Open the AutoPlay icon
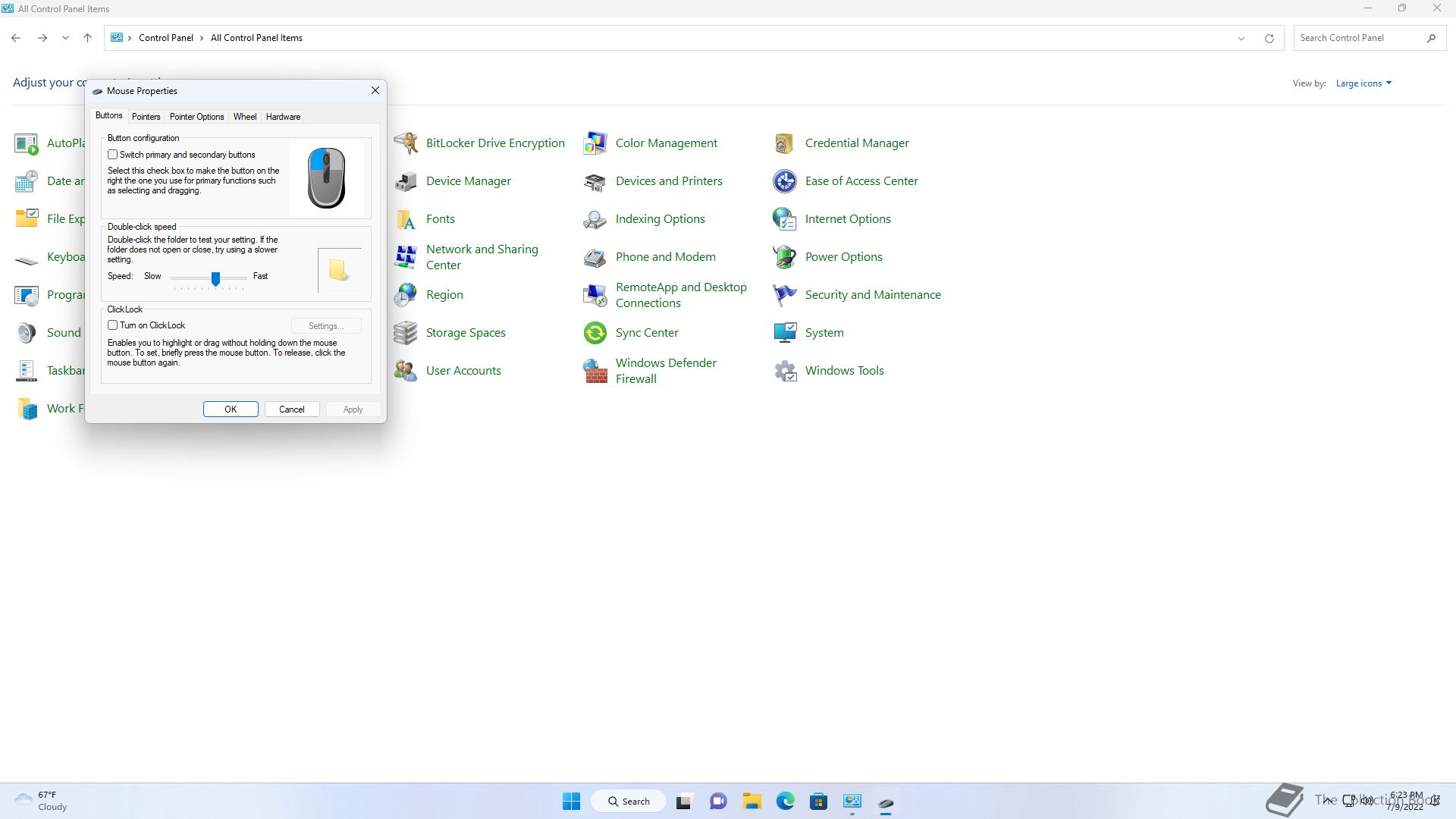The image size is (1456, 819). [x=27, y=143]
